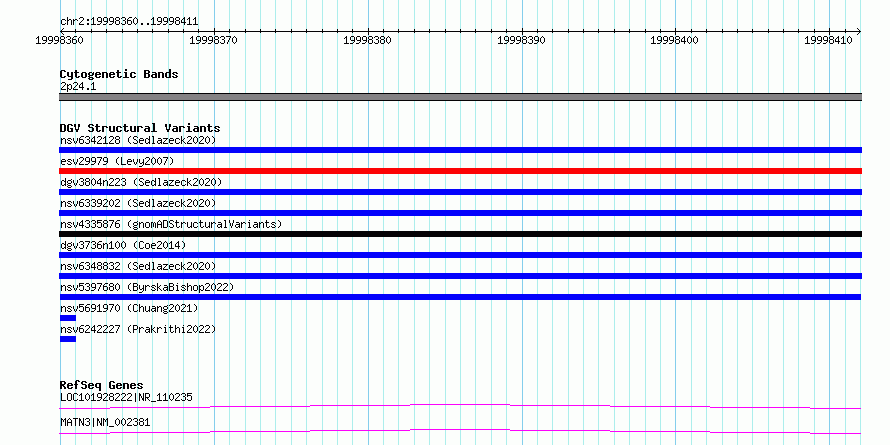
Task: Open the DGV Structural Variants track title
Action: (140, 128)
